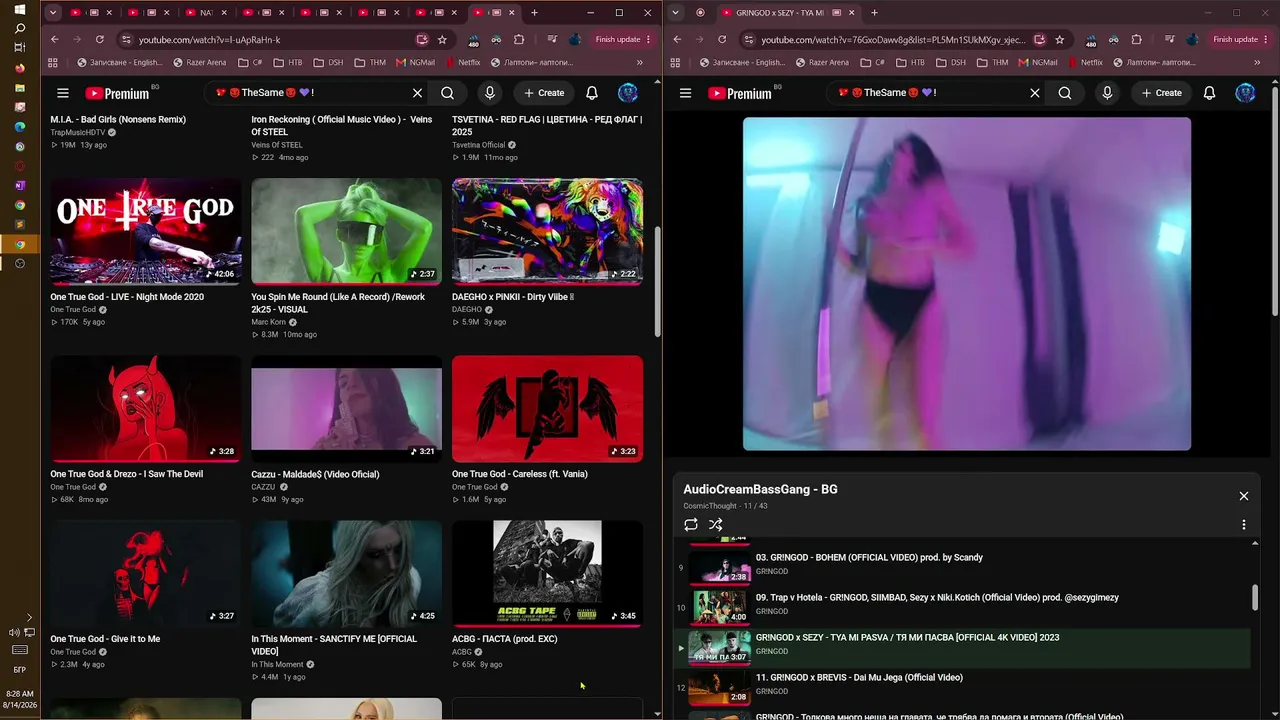
Task: Open DSH bookmark folder in right window
Action: [949, 62]
